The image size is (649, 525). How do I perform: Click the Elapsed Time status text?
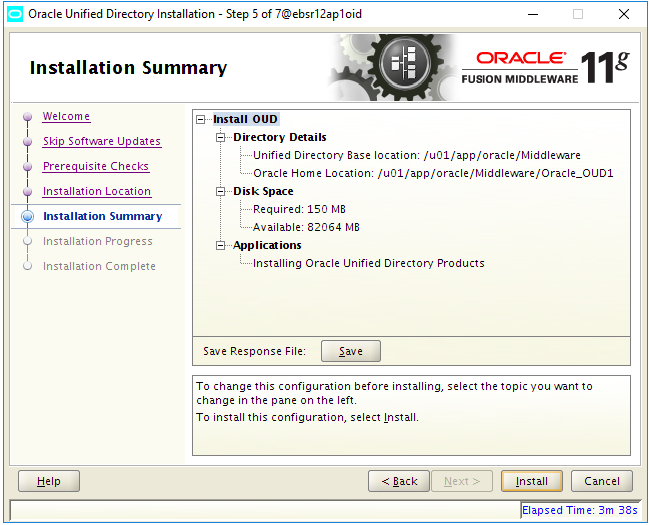(579, 510)
